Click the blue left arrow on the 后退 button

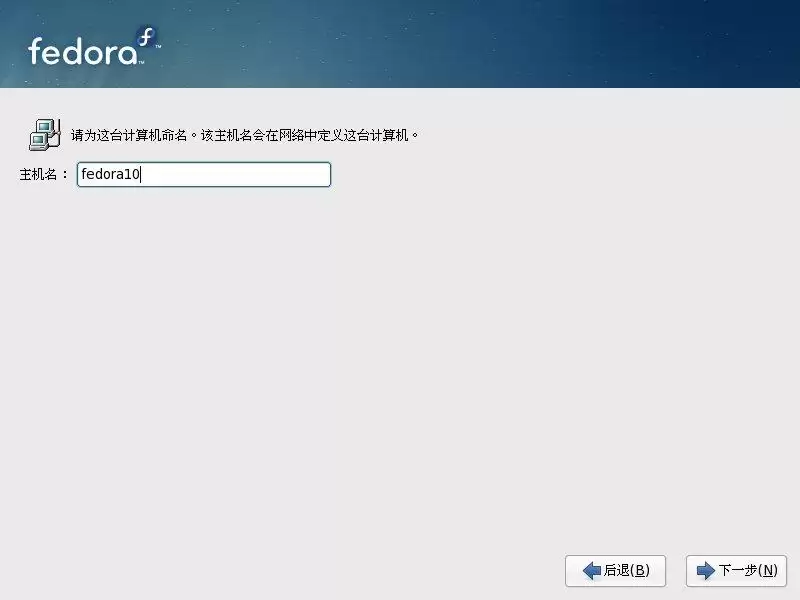click(x=591, y=571)
